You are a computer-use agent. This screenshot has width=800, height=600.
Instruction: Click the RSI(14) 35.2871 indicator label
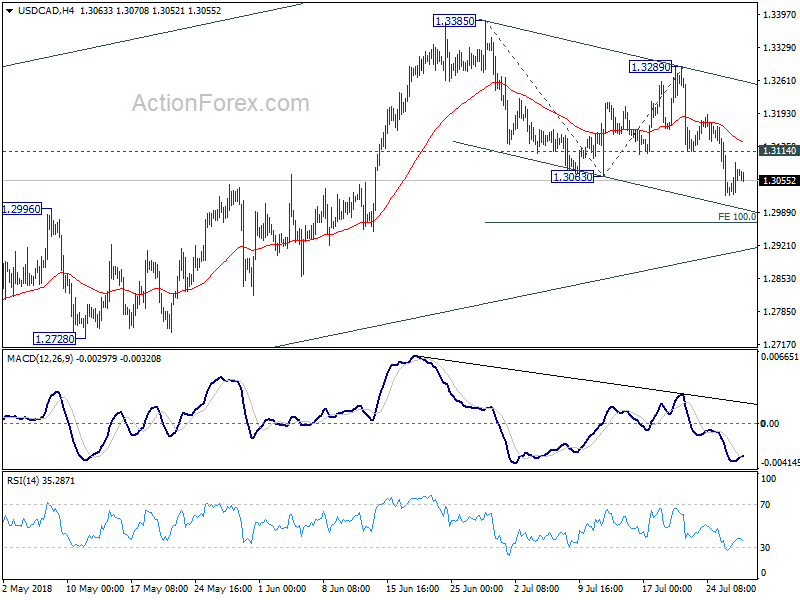pos(40,481)
